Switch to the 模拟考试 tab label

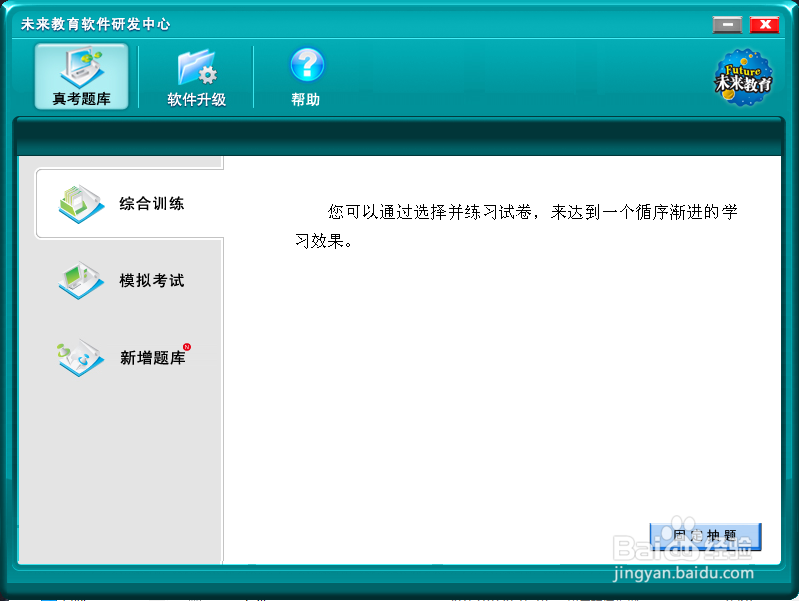click(x=151, y=280)
